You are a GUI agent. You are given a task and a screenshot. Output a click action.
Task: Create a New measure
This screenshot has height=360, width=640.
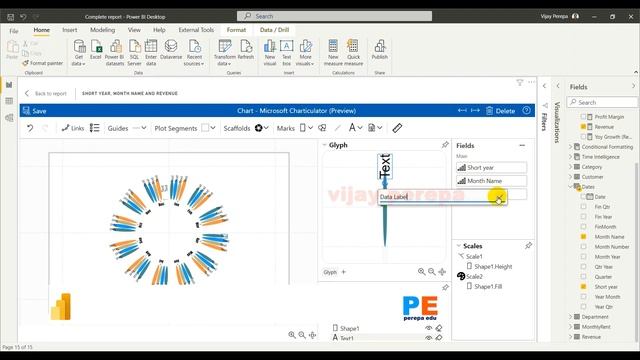click(x=333, y=52)
